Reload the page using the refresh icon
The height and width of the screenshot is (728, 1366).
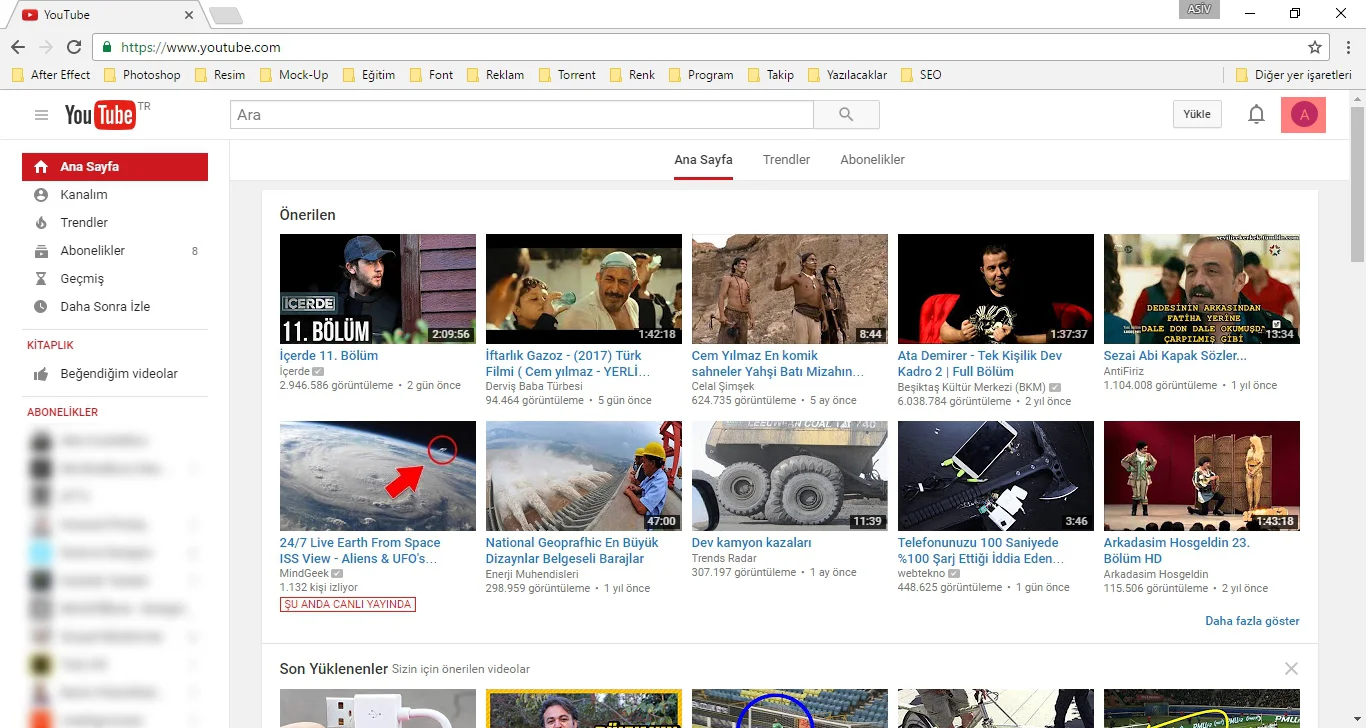[x=74, y=47]
